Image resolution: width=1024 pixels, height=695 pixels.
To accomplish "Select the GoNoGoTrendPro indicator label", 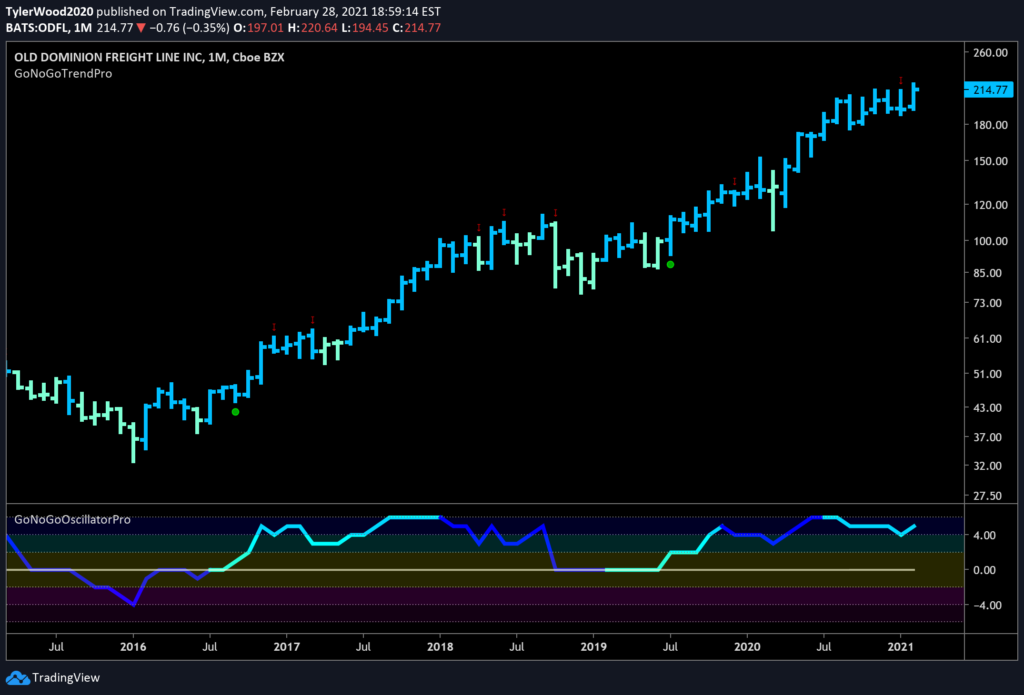I will 63,74.
